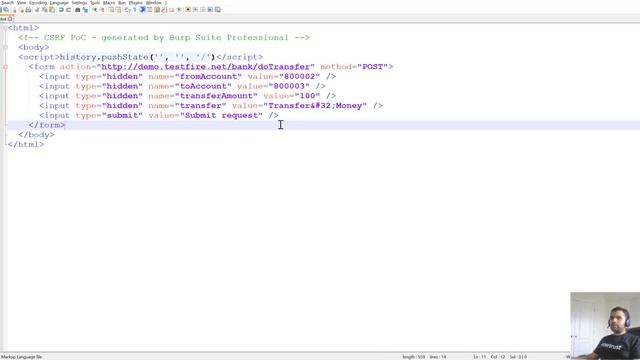Toggle Synchronize Vertical Scrolling icon

pos(111,9)
